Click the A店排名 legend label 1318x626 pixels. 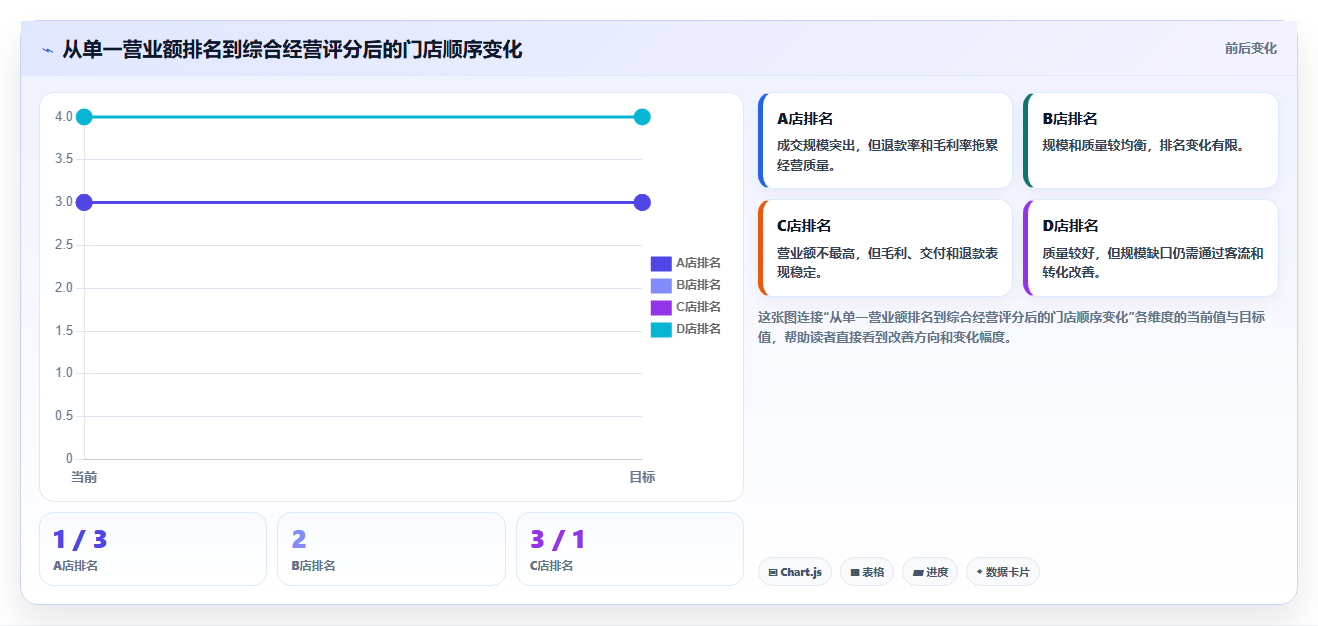pyautogui.click(x=698, y=263)
